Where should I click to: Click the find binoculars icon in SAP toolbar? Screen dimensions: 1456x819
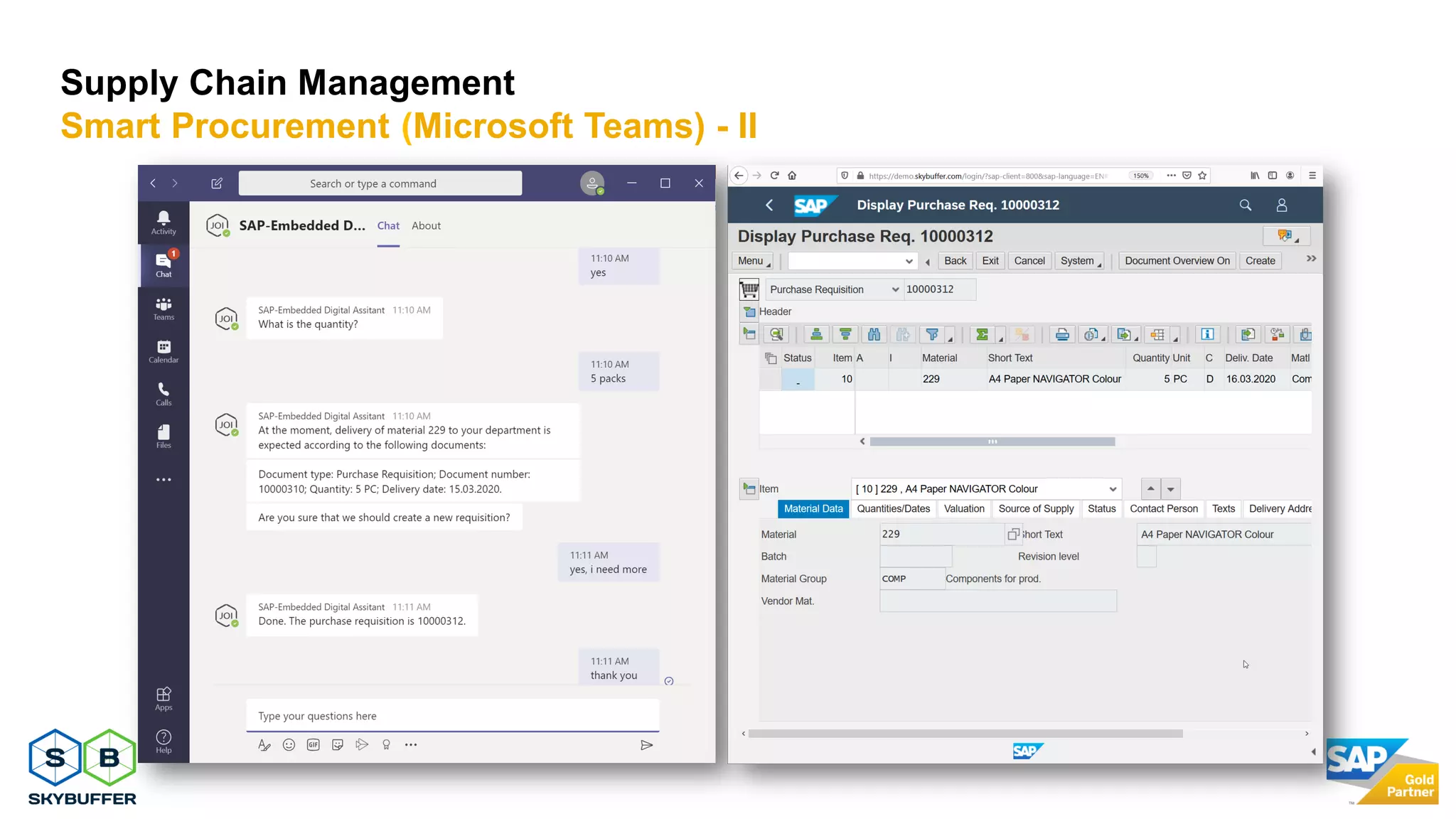(x=874, y=334)
